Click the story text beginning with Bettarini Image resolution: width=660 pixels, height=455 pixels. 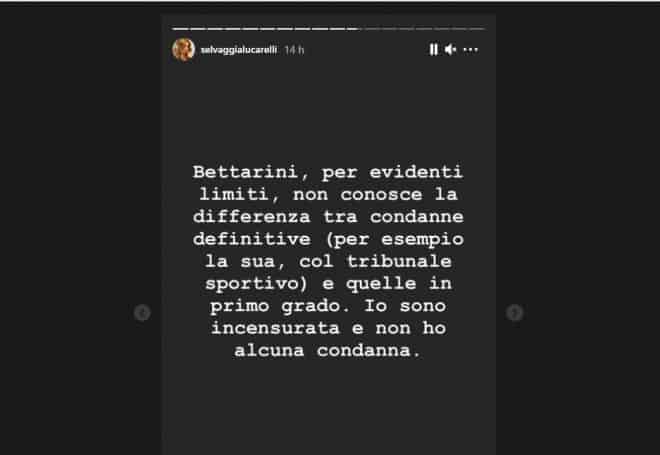pos(328,261)
